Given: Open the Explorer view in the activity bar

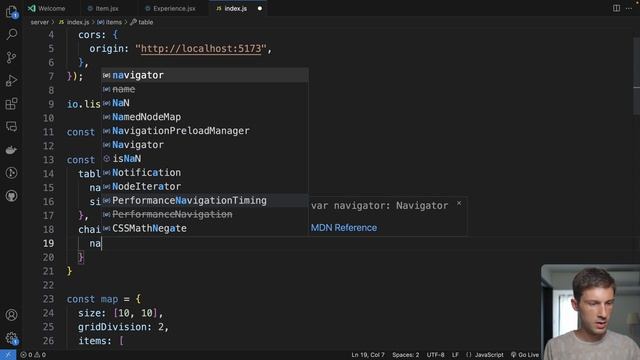Looking at the screenshot, I should (11, 11).
